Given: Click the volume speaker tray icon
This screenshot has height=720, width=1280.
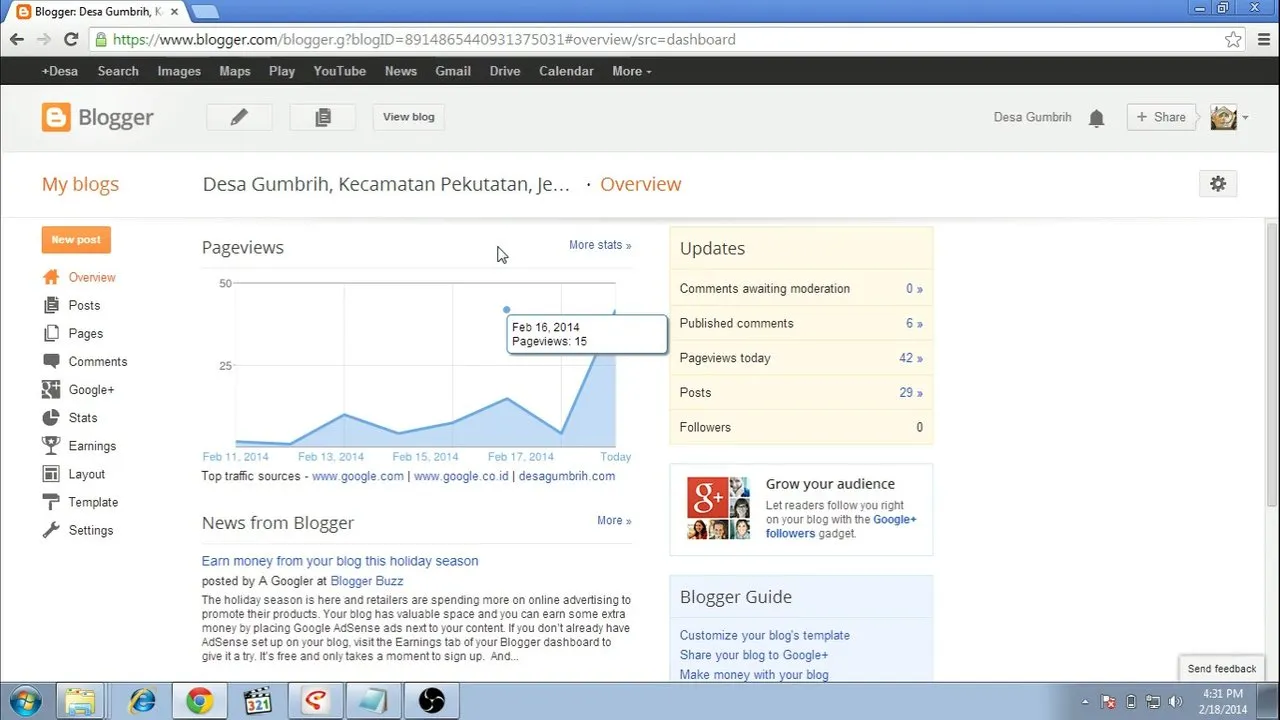Looking at the screenshot, I should (1177, 701).
